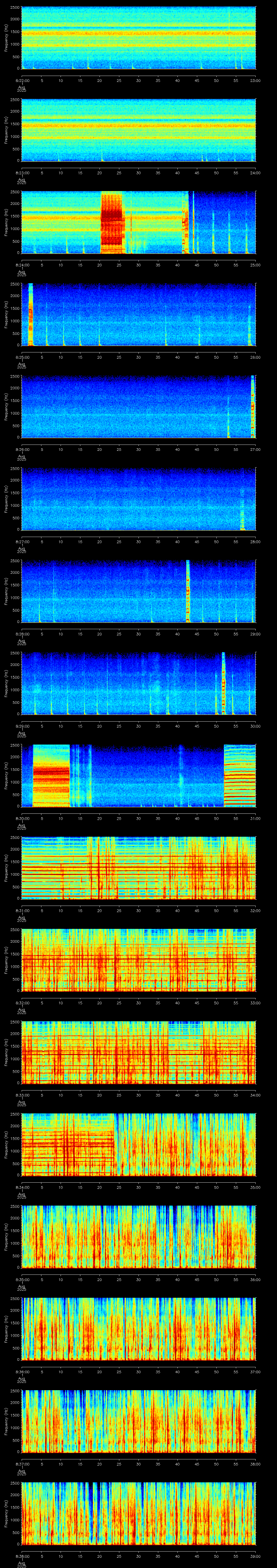Viewport: 277px width, 1568px height.
Task: Click the vertical spike near 43 seconds in the 8:28:00 spectrogram
Action: [187, 591]
